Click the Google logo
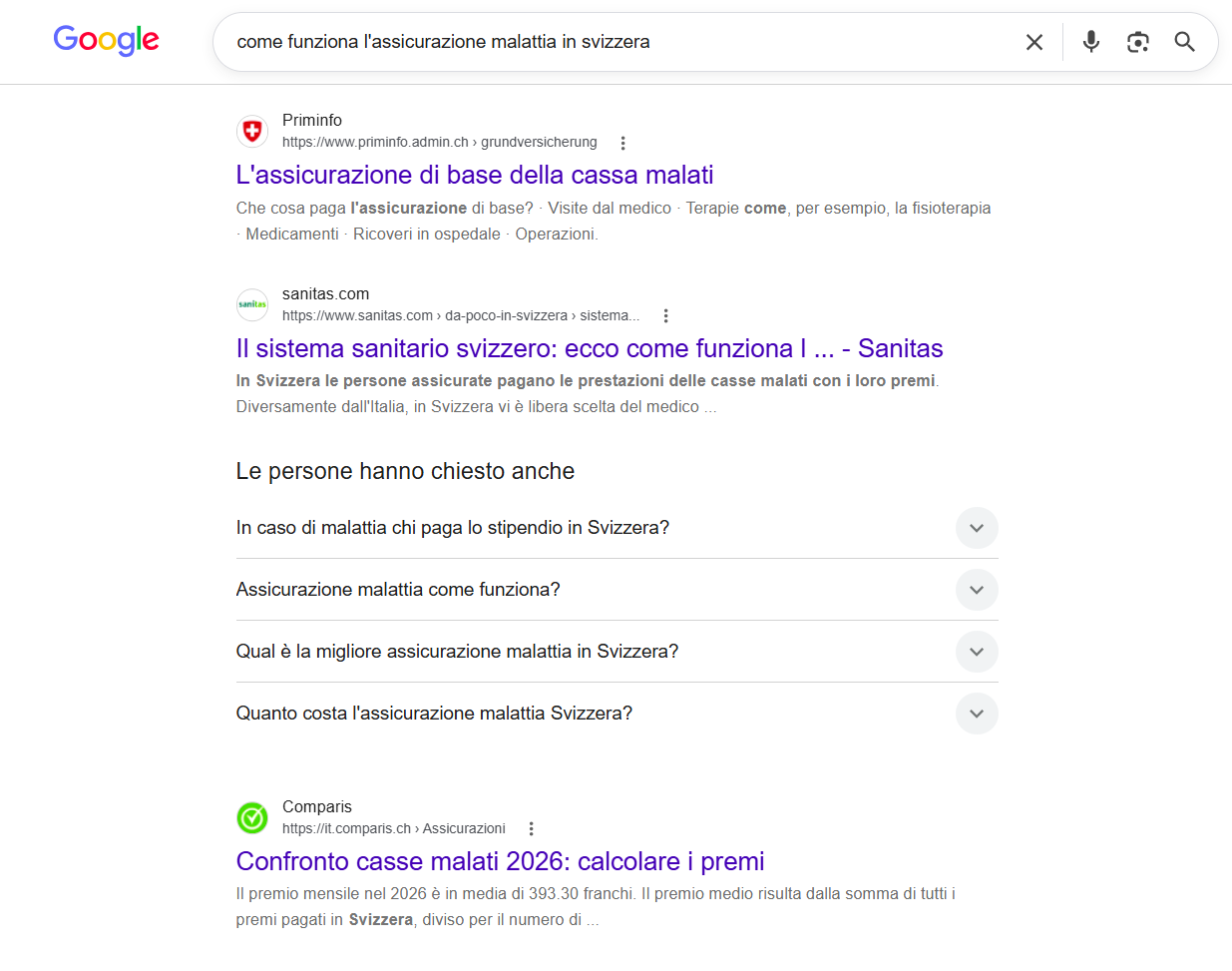The image size is (1232, 971). point(106,41)
